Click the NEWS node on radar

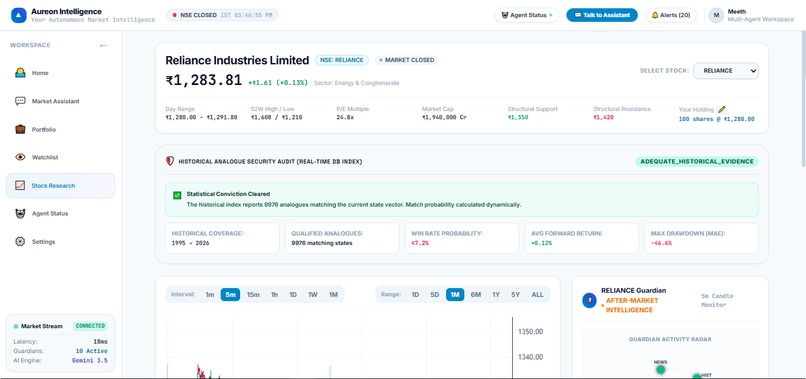661,369
